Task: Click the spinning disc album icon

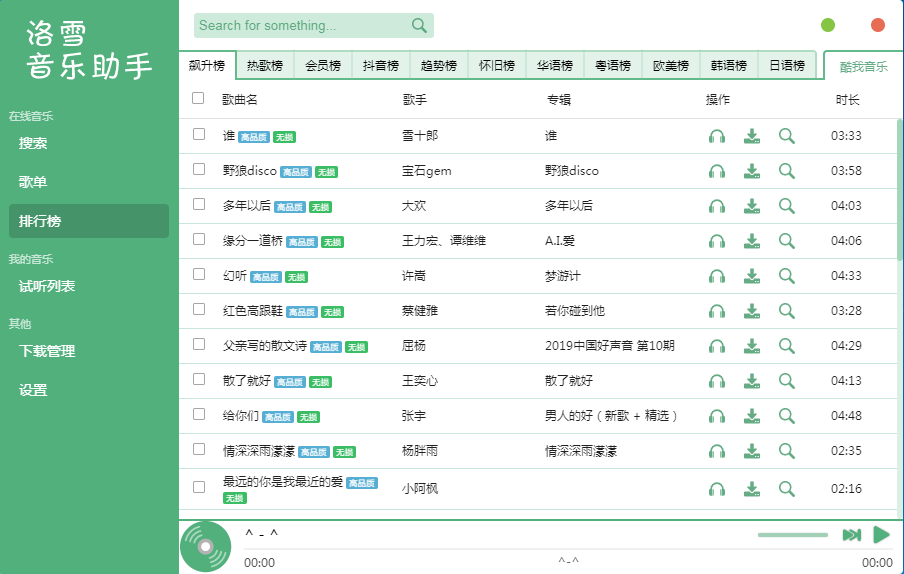Action: [x=205, y=547]
